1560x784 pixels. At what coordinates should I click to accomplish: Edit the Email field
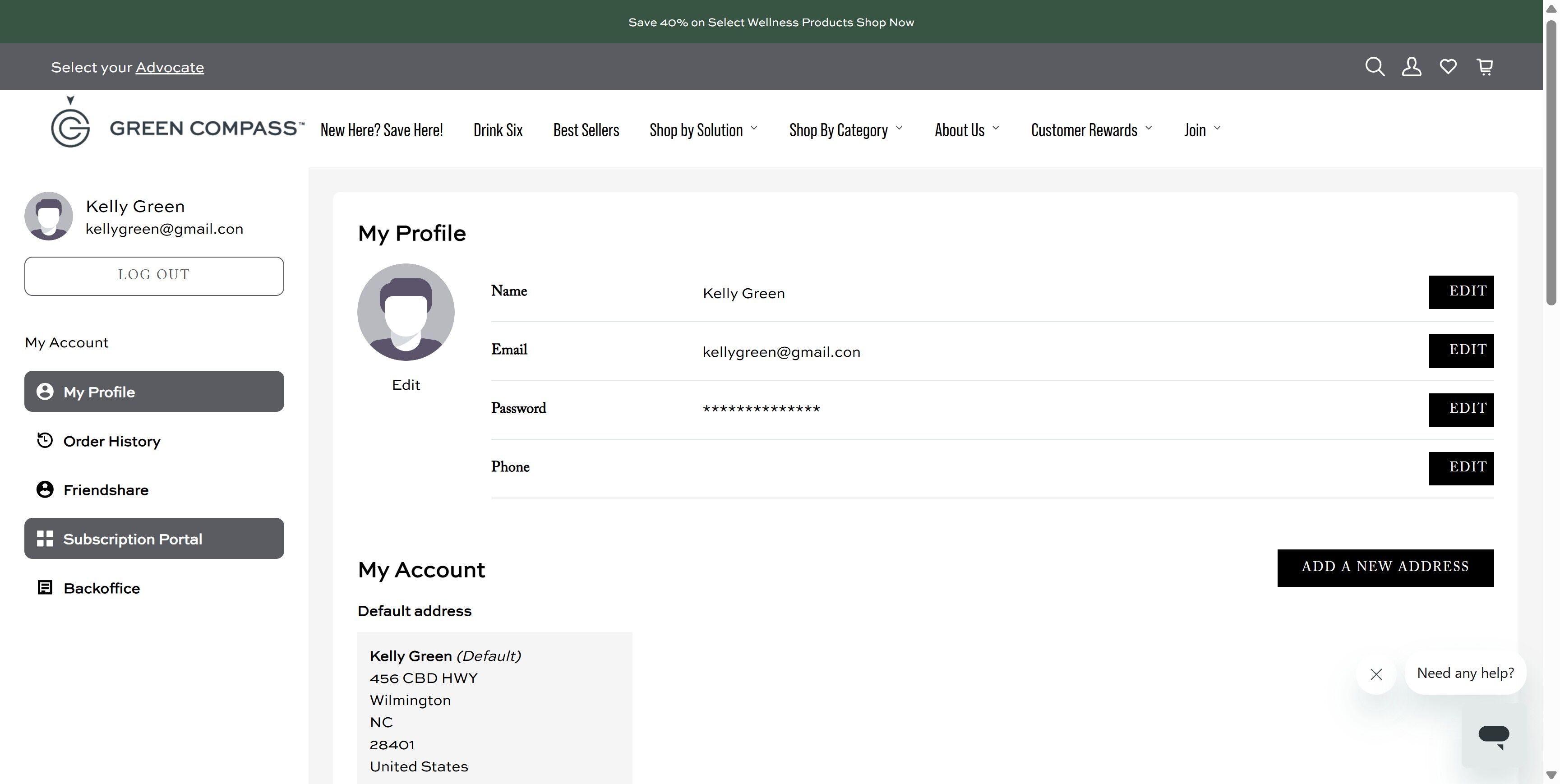click(1461, 350)
